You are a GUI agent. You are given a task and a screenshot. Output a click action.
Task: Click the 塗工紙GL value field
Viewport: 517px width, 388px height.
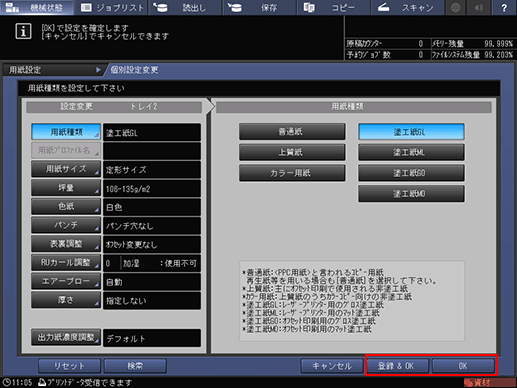152,132
